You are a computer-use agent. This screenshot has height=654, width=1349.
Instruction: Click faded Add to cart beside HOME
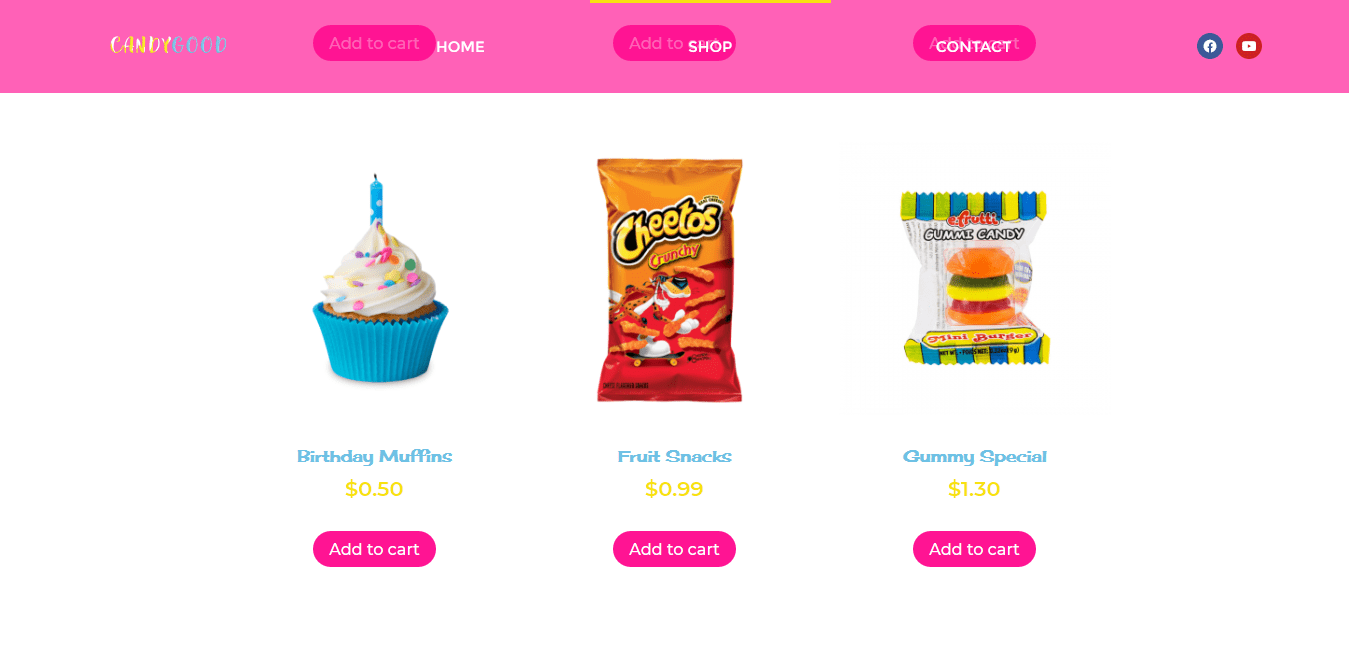click(x=374, y=43)
